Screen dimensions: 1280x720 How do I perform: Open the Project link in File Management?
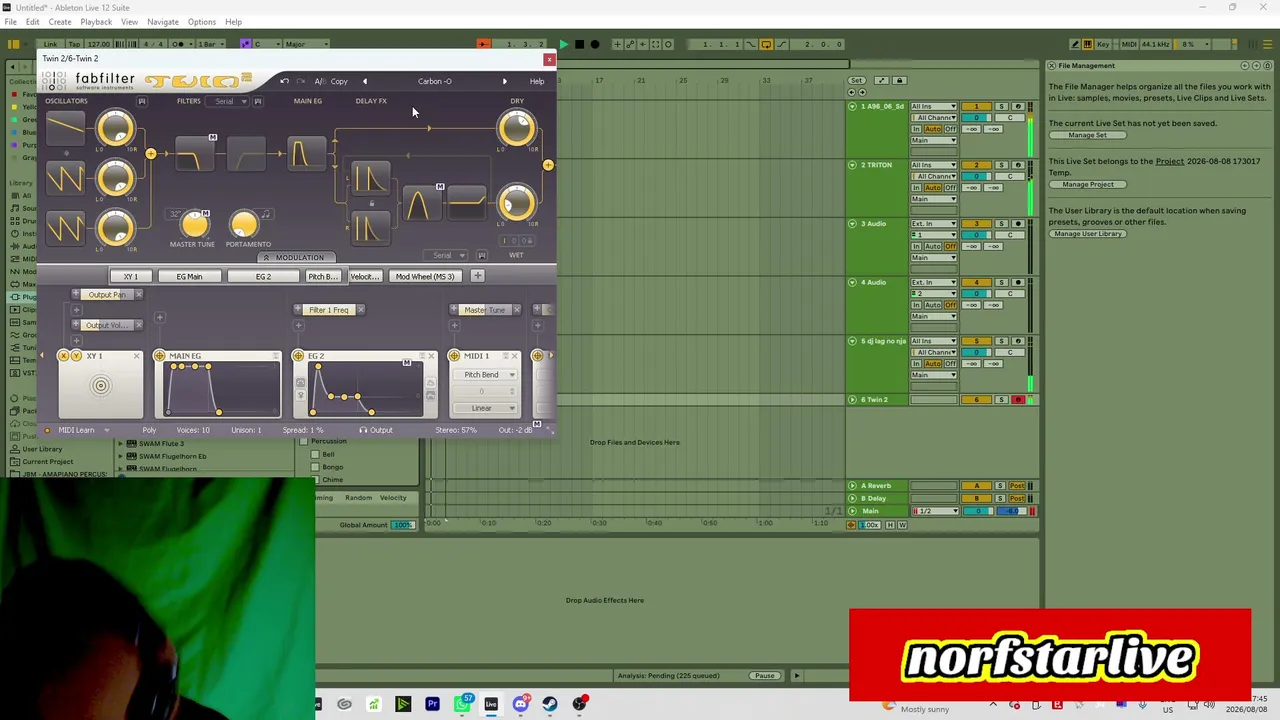point(1169,161)
